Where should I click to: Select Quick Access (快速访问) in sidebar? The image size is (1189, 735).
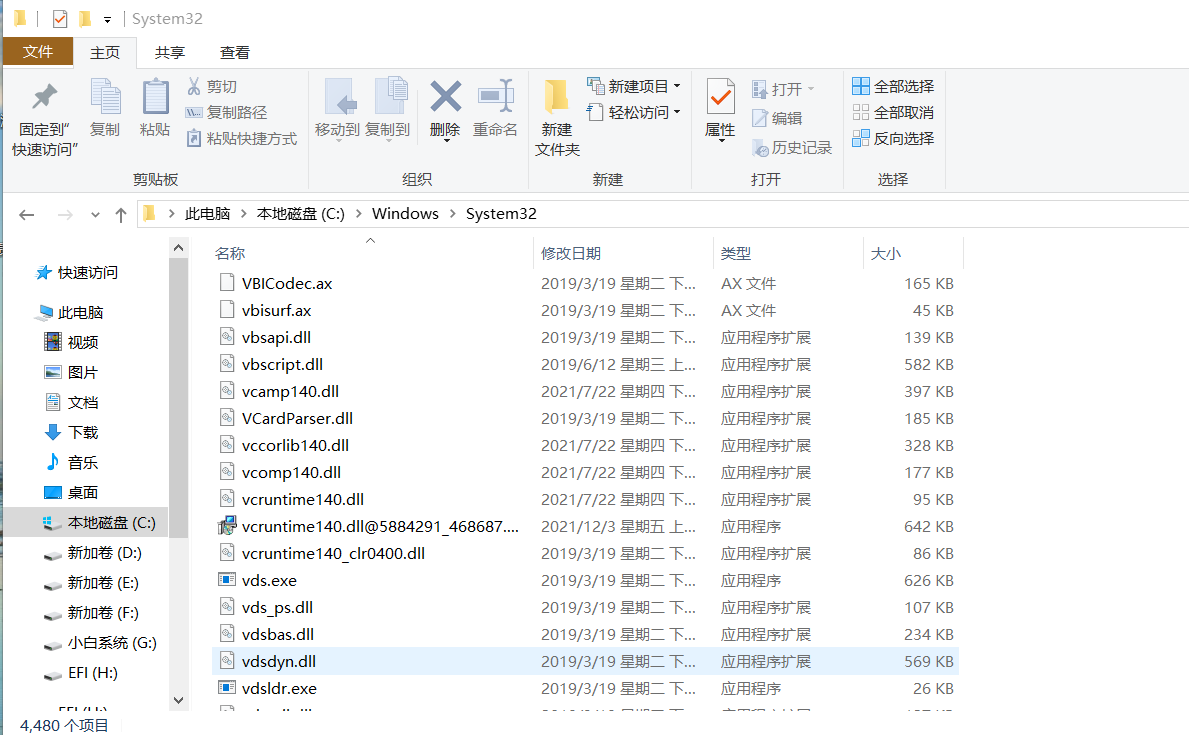click(77, 272)
